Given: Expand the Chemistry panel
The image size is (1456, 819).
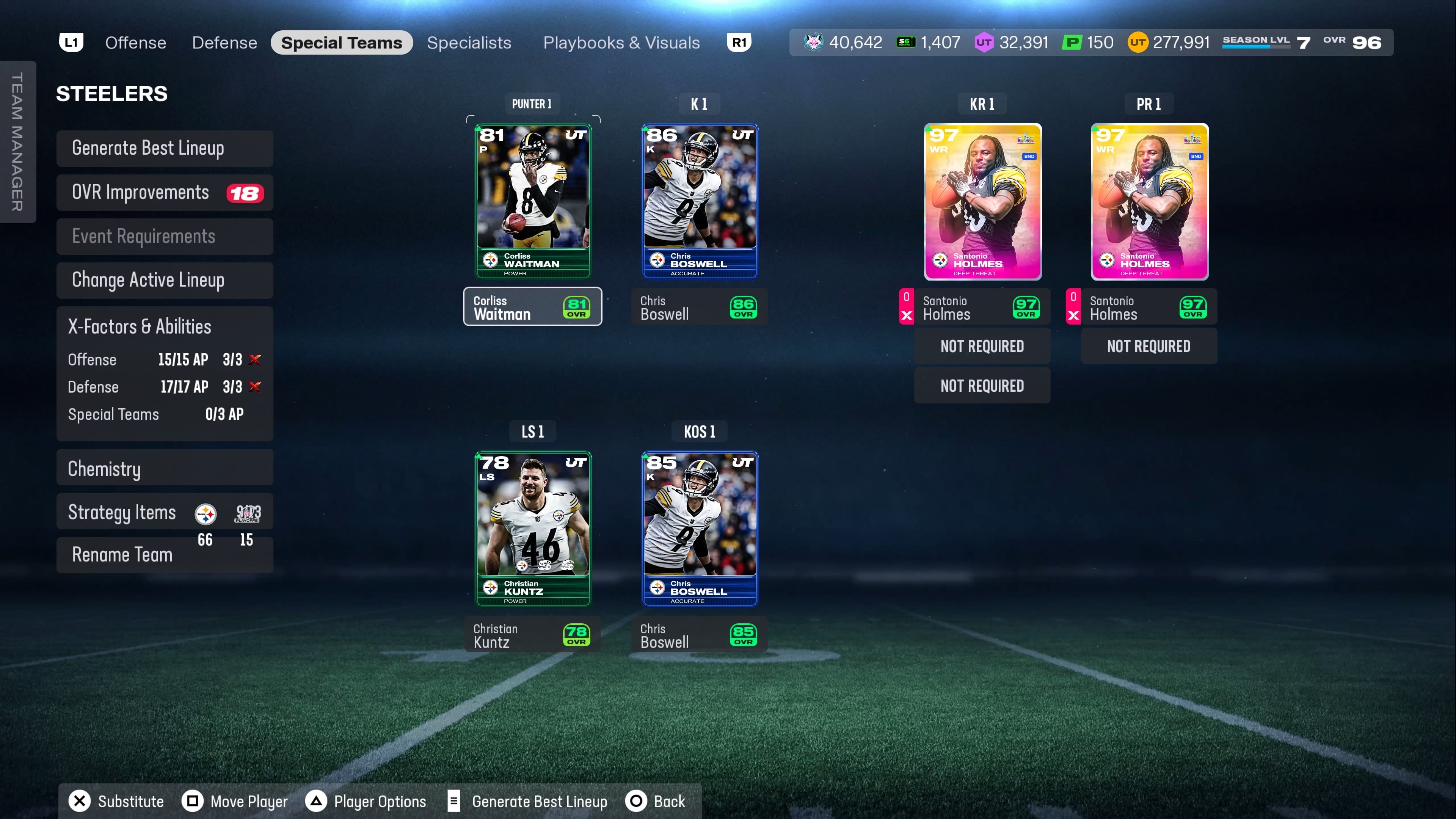Looking at the screenshot, I should click(x=165, y=468).
